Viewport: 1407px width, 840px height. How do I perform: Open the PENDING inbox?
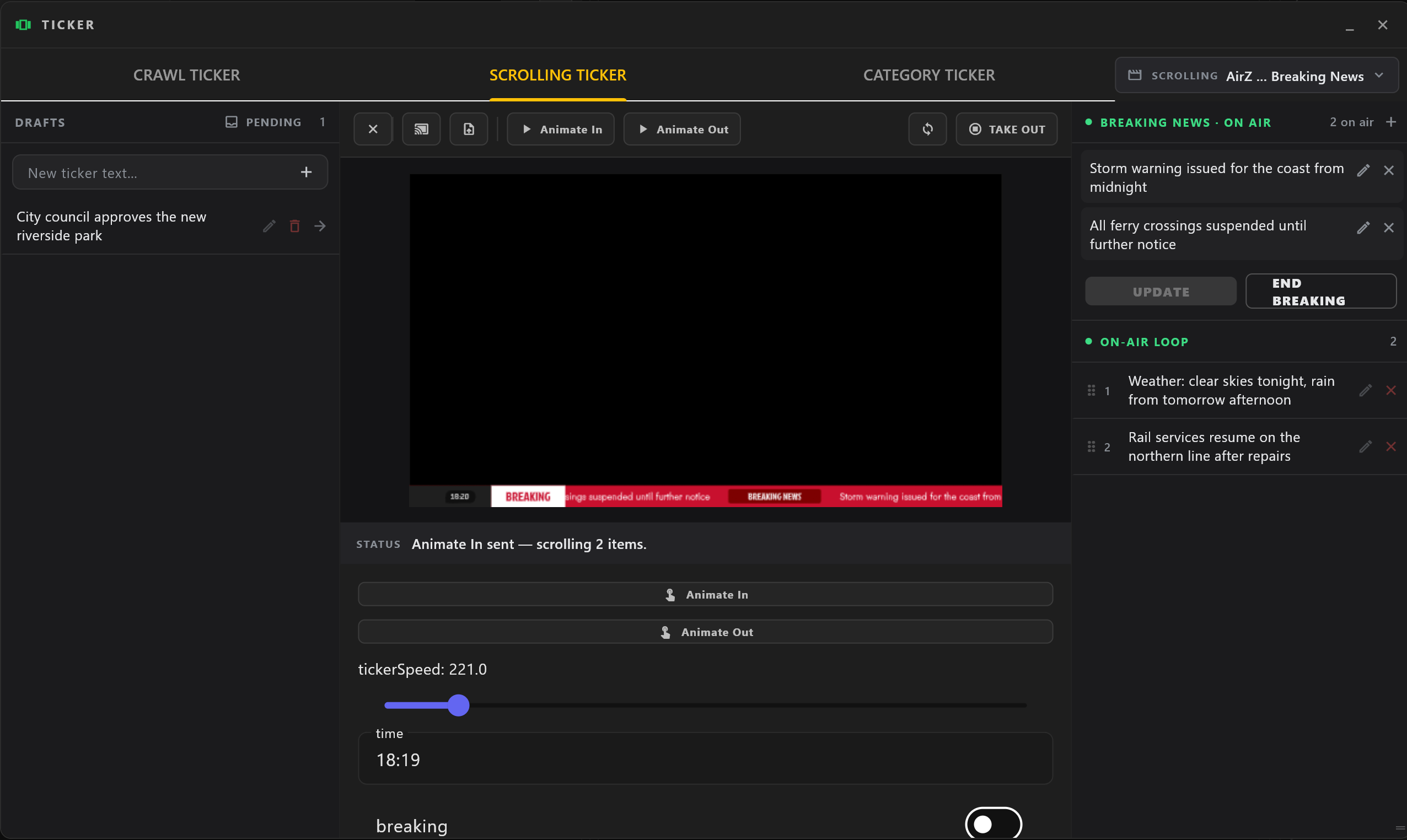coord(275,122)
